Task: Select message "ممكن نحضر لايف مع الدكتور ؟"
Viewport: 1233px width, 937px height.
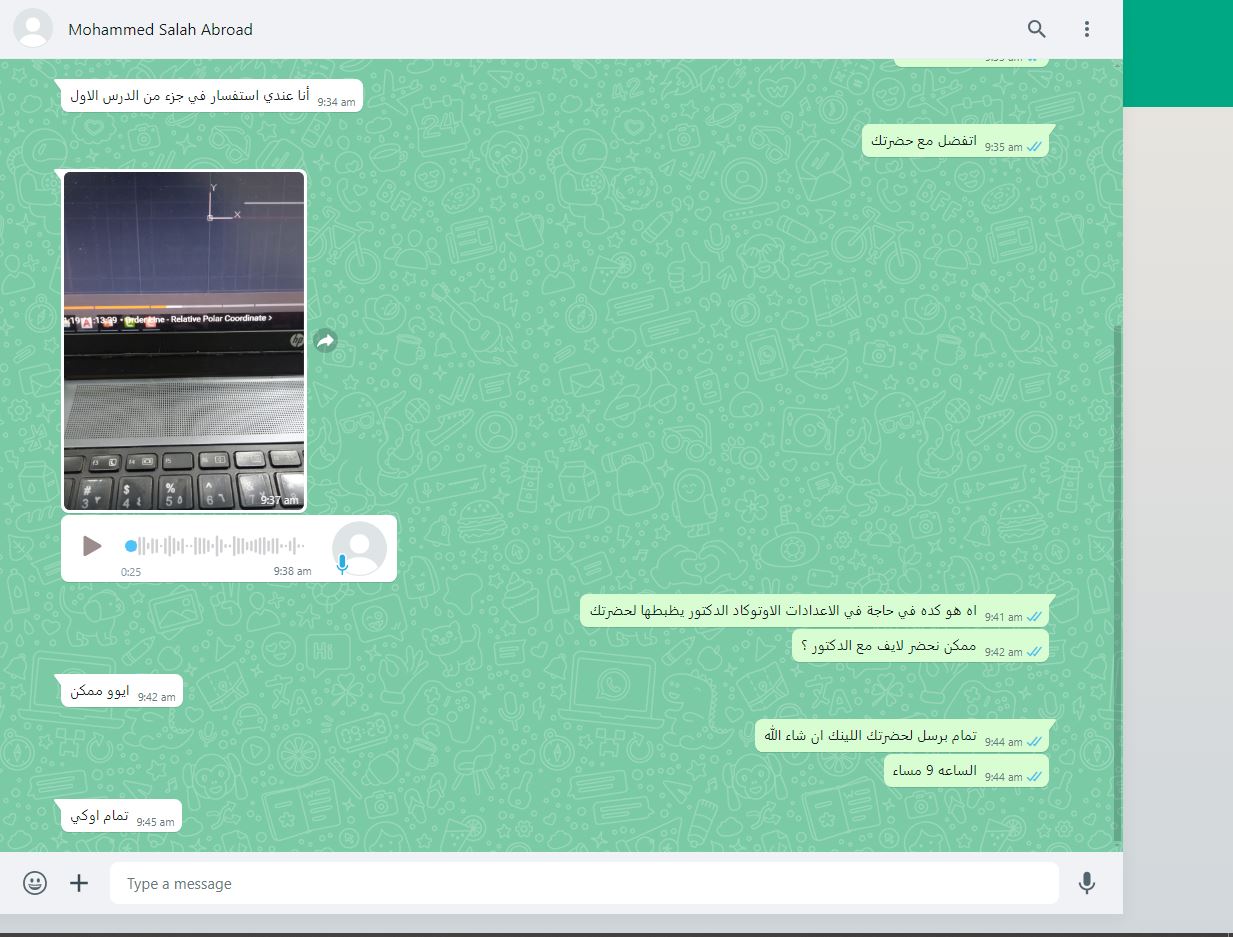Action: click(920, 646)
